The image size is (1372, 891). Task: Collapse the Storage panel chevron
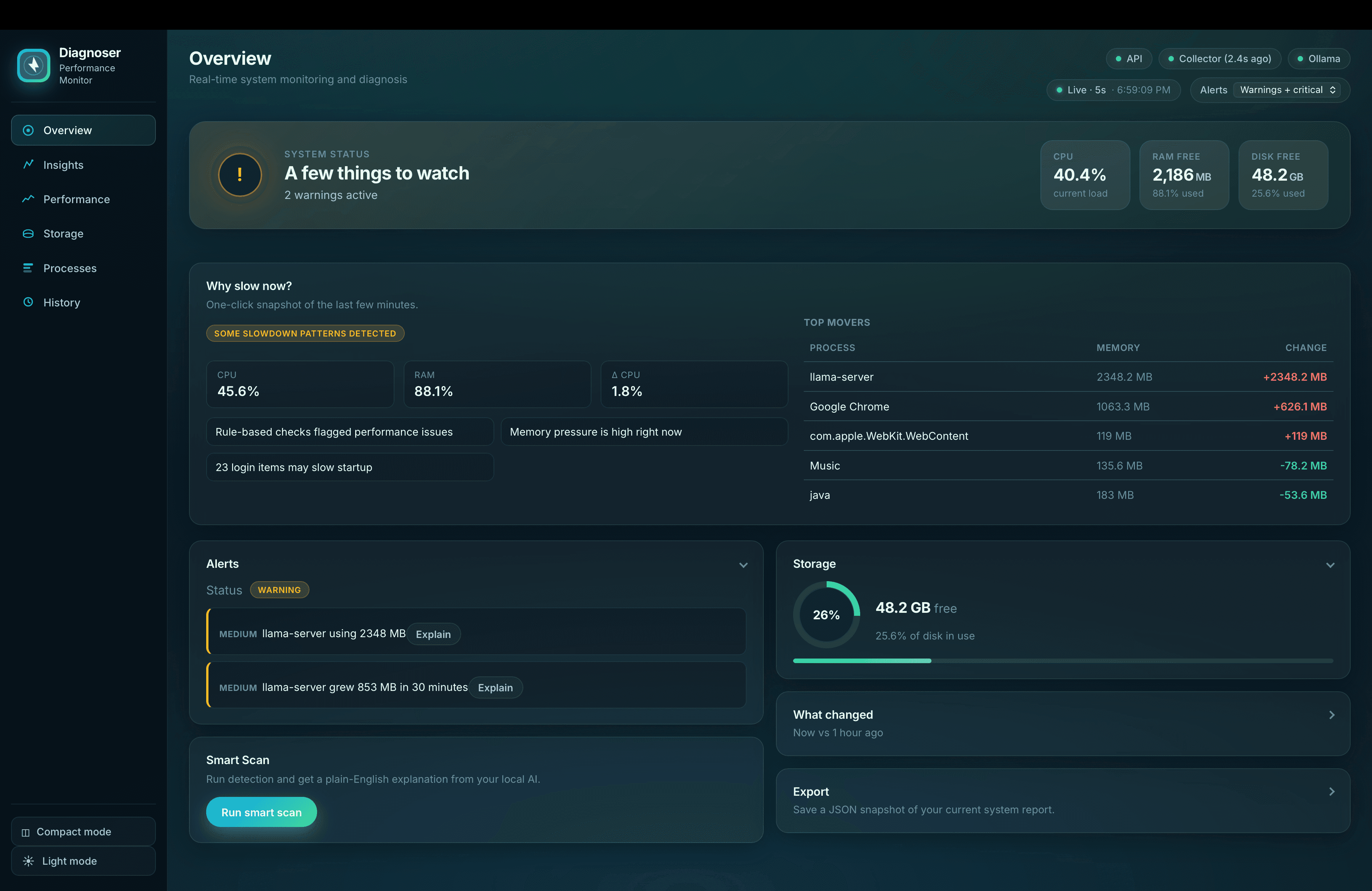[x=1330, y=565]
